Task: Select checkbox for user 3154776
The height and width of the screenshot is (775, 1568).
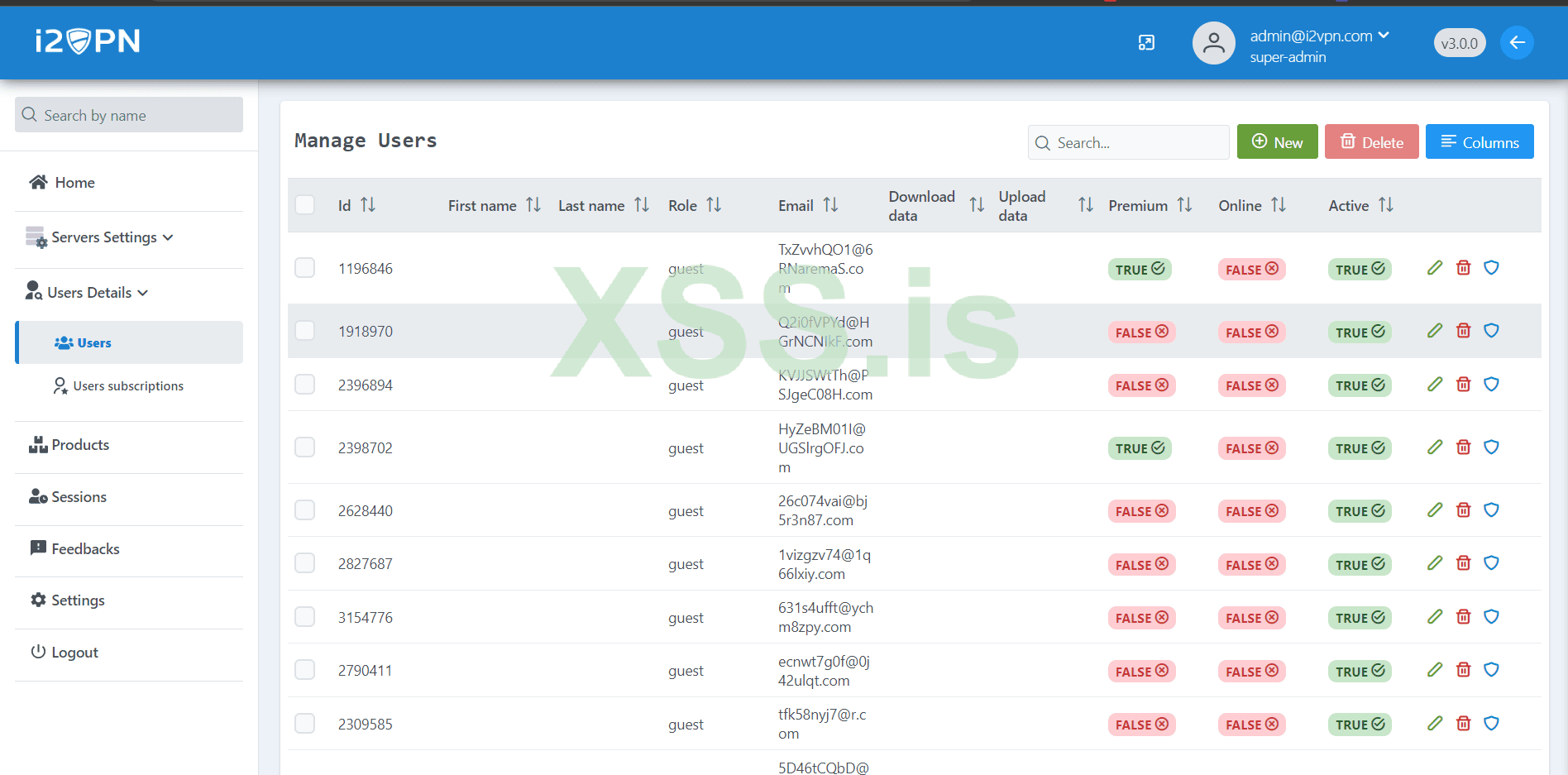Action: 305,617
